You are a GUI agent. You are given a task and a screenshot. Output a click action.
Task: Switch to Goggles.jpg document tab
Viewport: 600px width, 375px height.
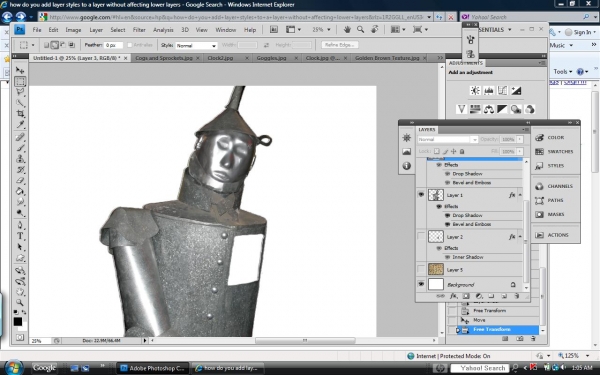coord(271,58)
